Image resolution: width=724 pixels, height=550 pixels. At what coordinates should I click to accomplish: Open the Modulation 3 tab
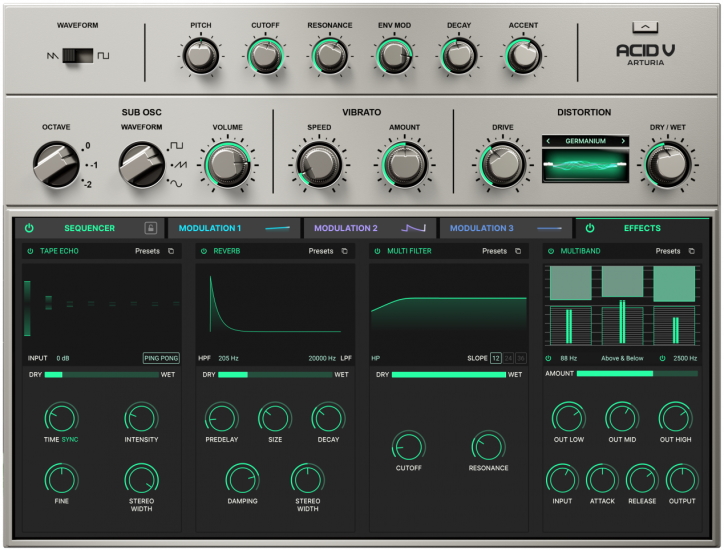[506, 228]
